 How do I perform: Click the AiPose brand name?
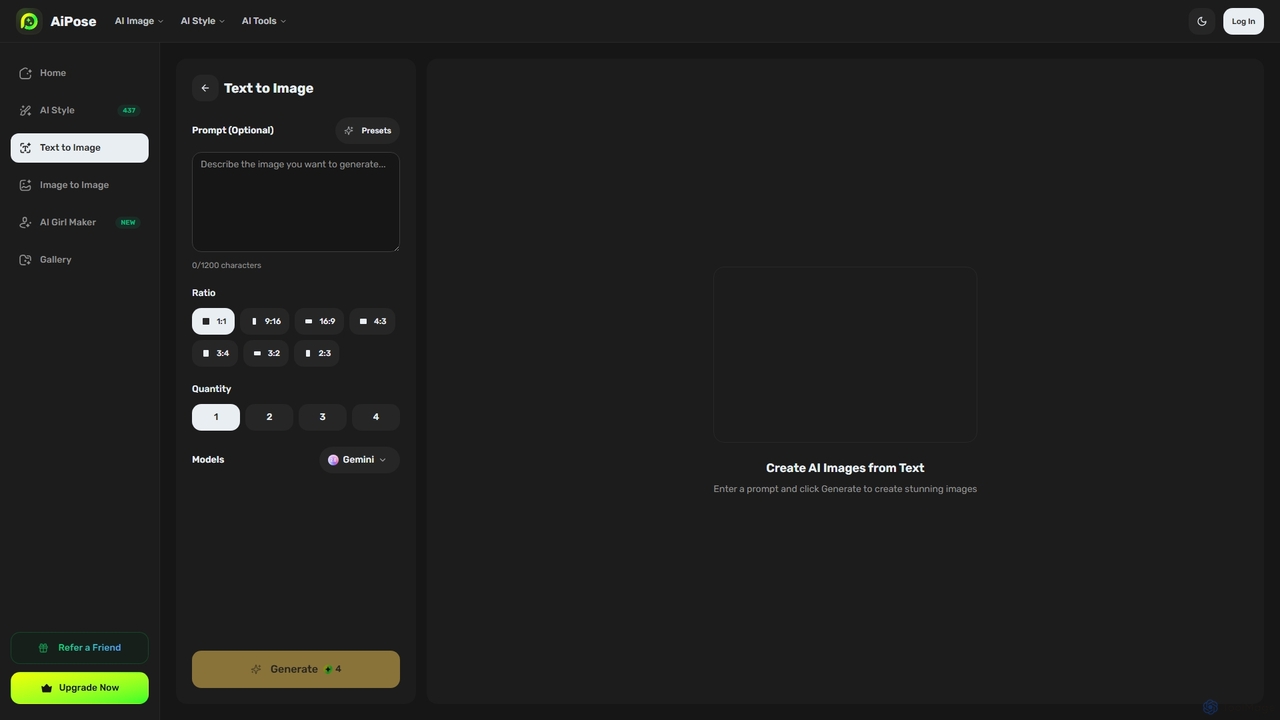pyautogui.click(x=73, y=21)
